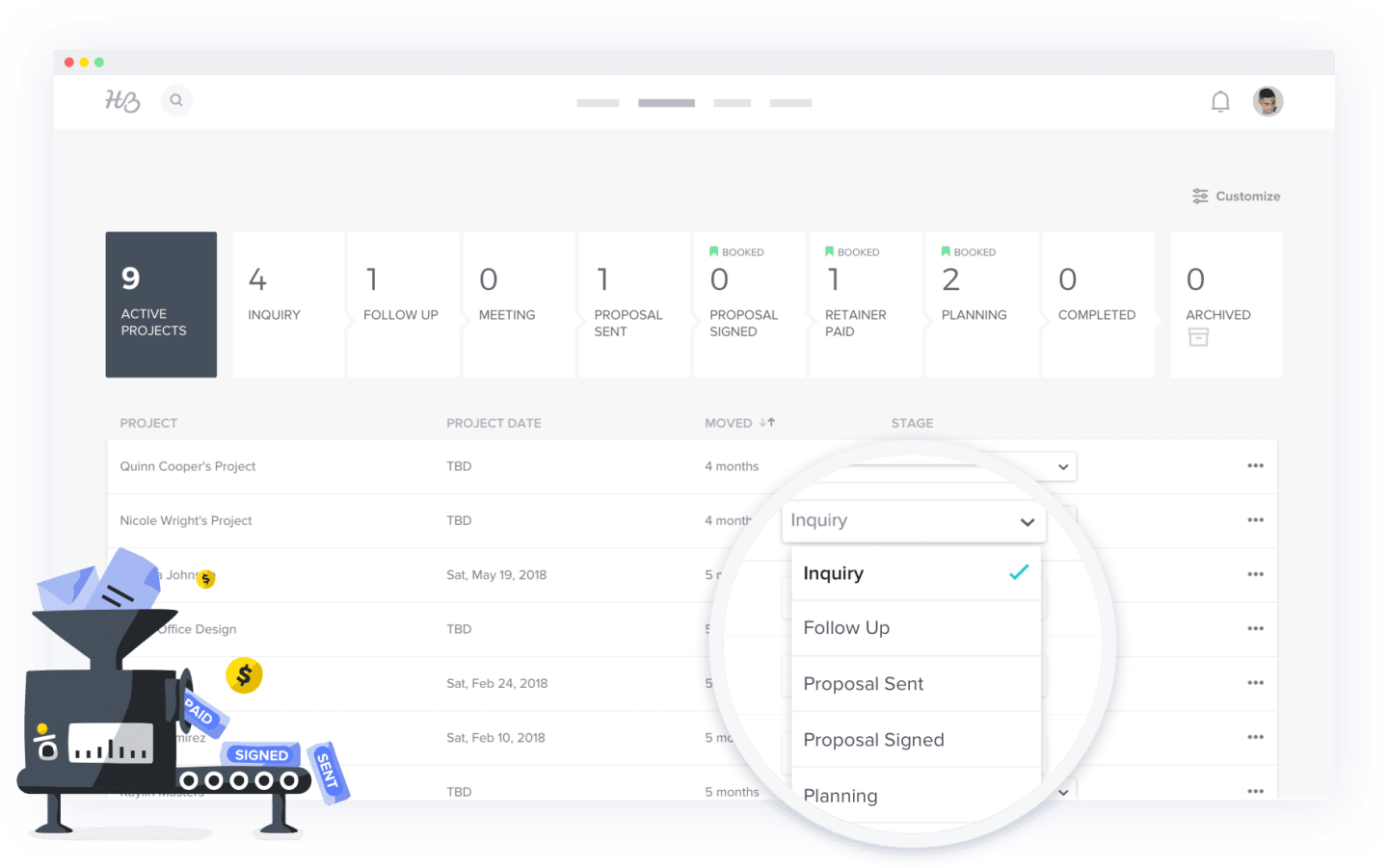Screen dimensions: 1388x868
Task: Choose Planning in the stage list
Action: click(916, 796)
